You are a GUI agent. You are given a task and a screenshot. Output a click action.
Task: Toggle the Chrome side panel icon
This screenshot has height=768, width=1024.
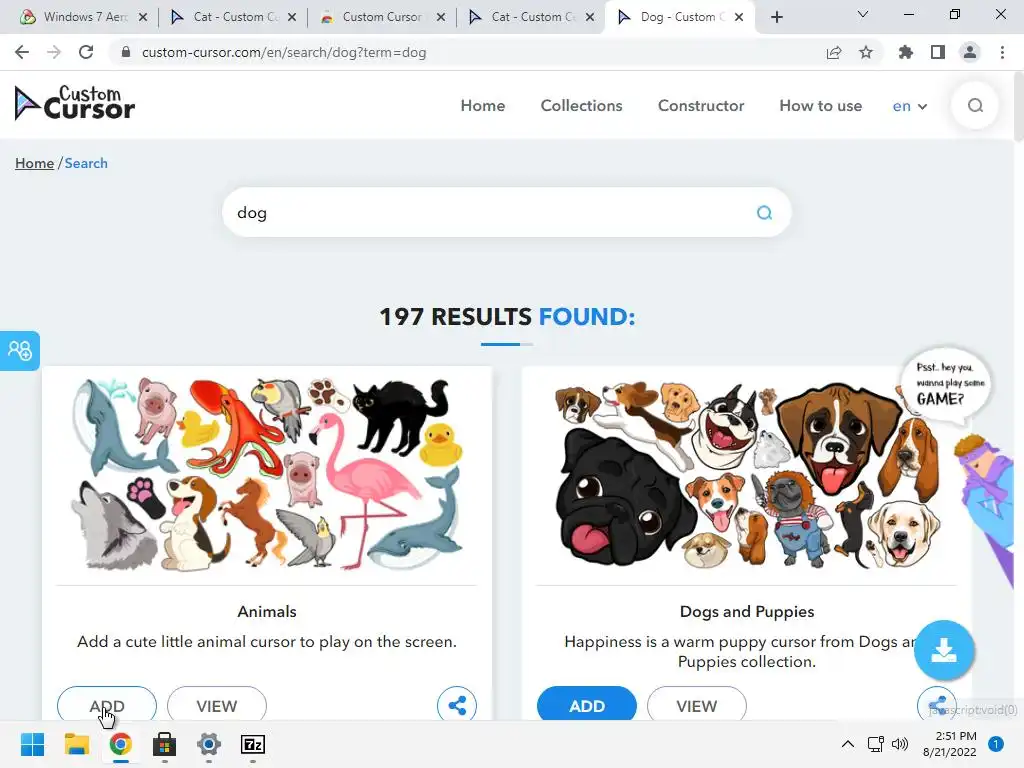pyautogui.click(x=938, y=52)
